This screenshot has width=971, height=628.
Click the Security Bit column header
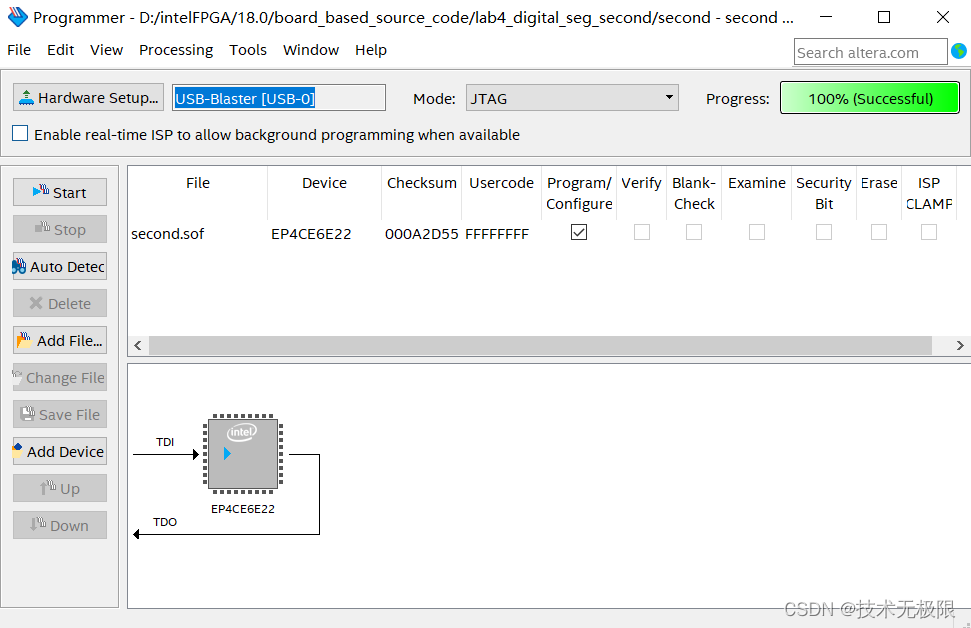coord(824,193)
